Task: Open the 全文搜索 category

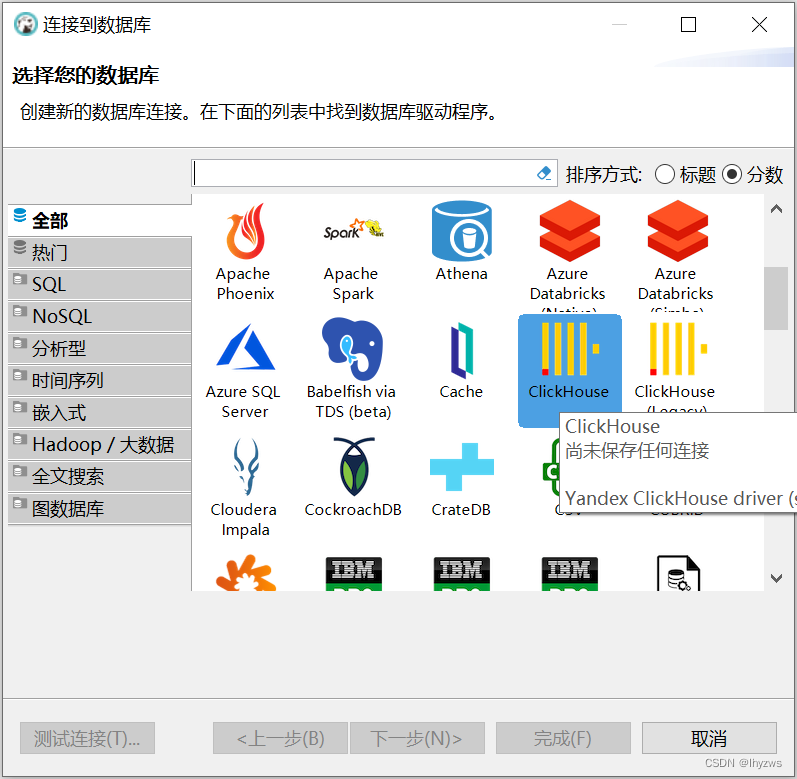Action: [x=100, y=476]
